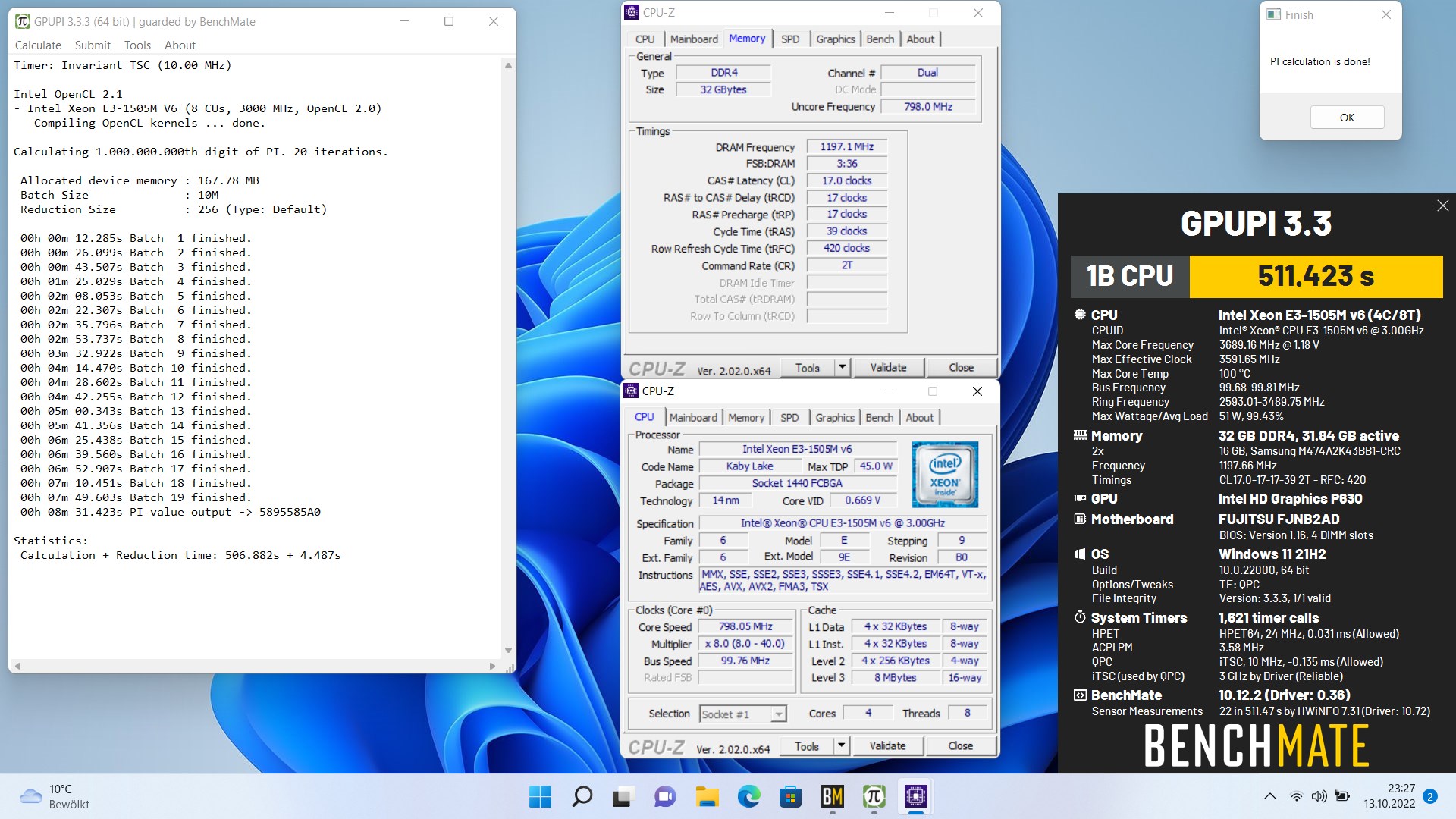Click Intel Xeon logo in CPU-Z
The width and height of the screenshot is (1456, 819).
pyautogui.click(x=944, y=475)
